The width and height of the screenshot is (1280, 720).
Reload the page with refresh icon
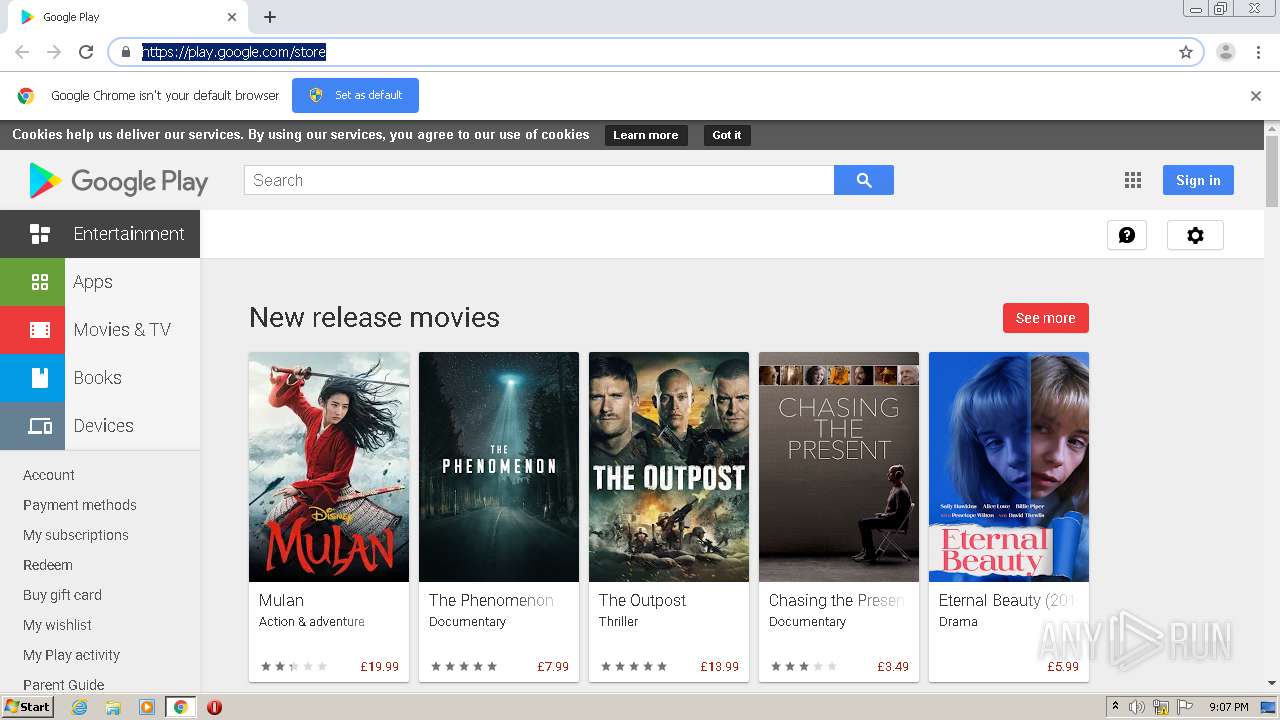(86, 52)
